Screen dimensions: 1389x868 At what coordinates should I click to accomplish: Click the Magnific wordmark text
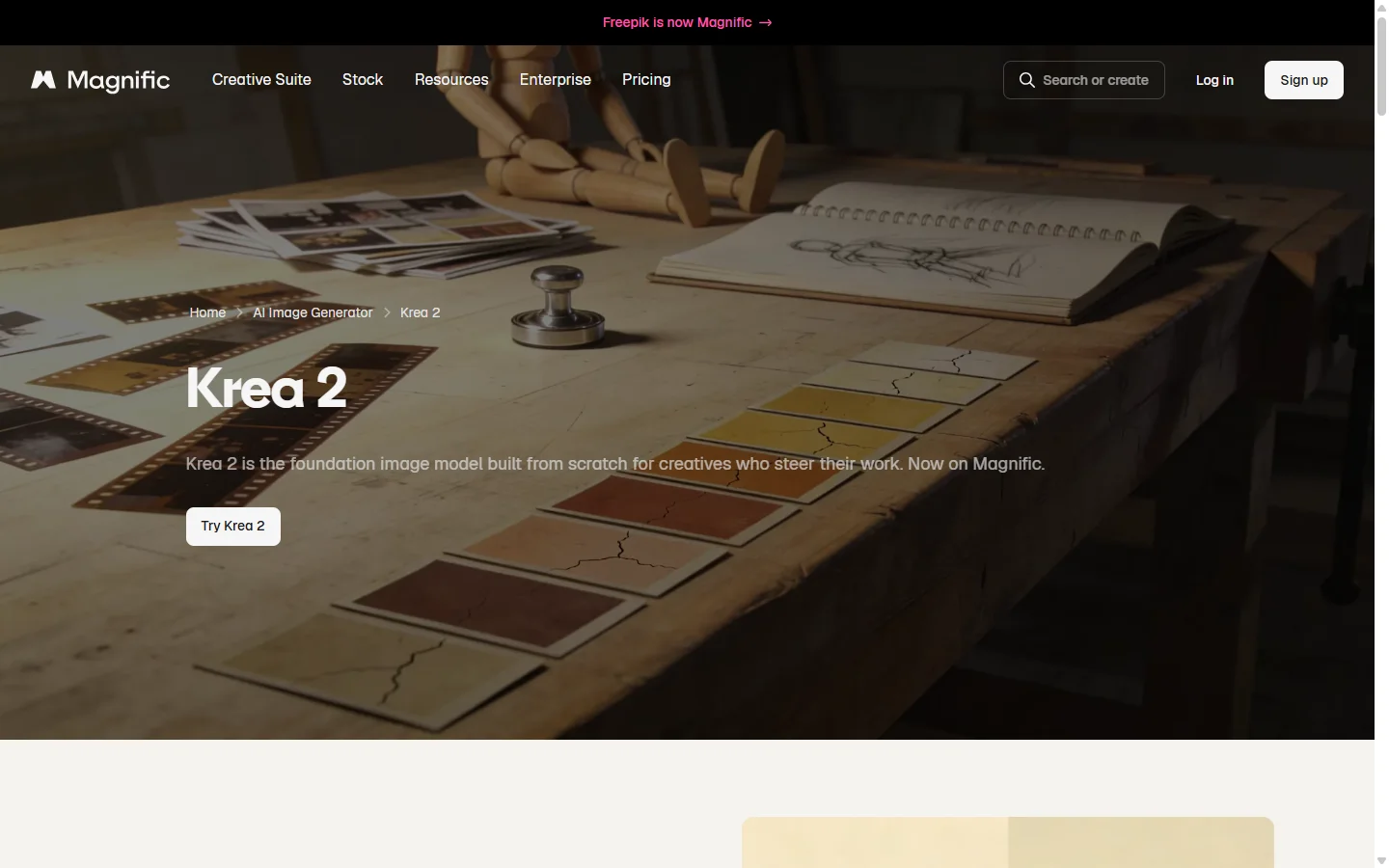click(119, 81)
